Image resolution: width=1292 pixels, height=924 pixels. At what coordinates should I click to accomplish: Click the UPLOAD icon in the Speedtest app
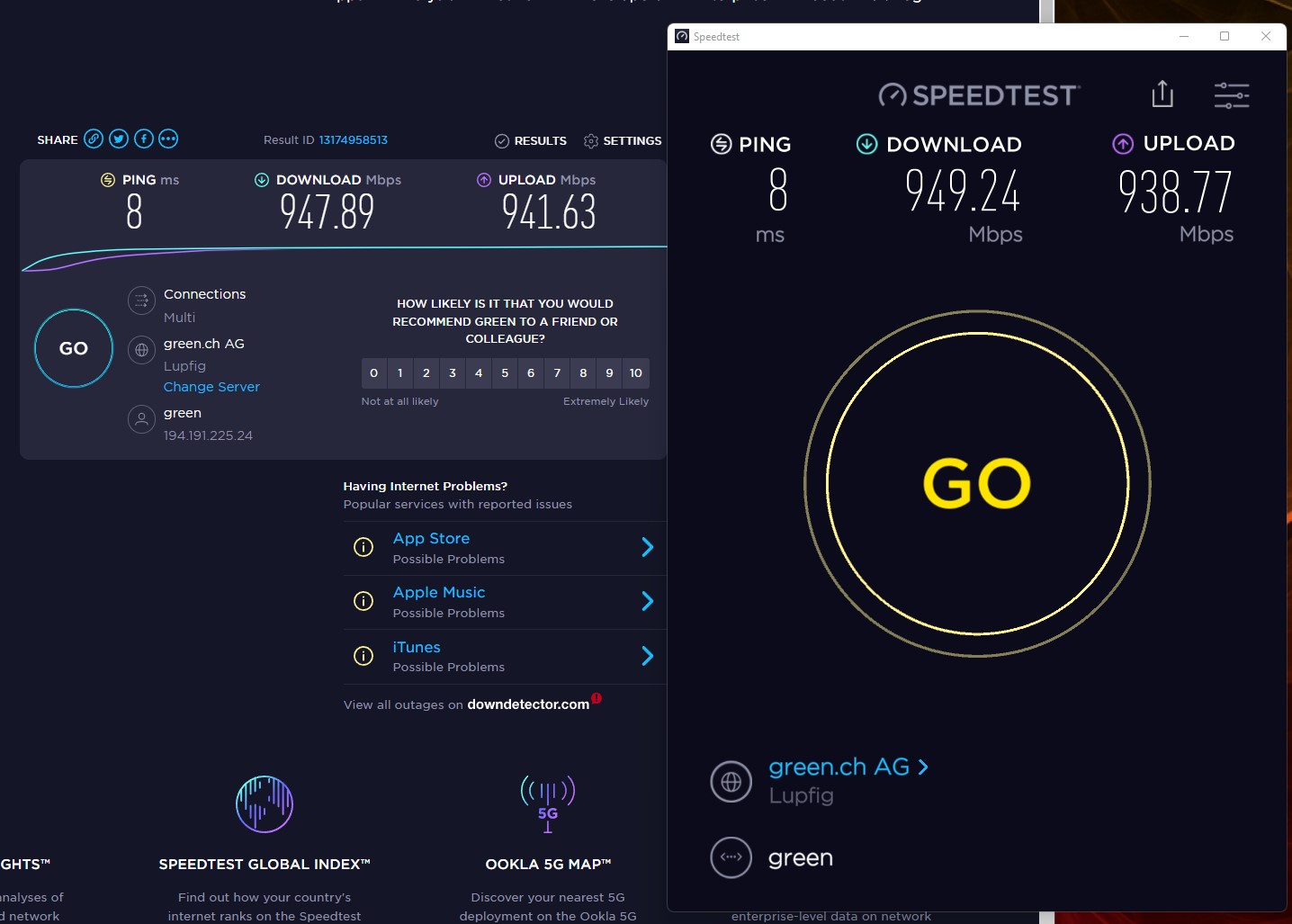pos(1123,144)
